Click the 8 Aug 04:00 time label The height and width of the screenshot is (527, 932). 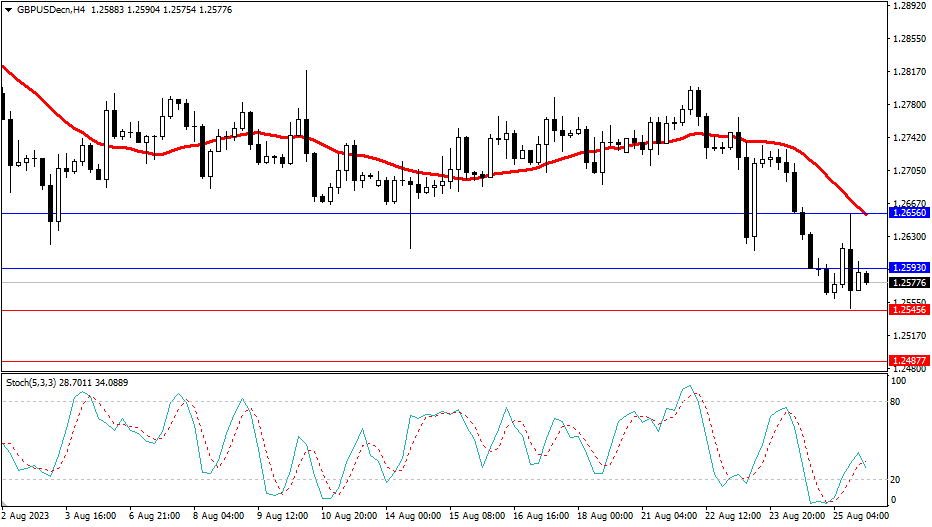click(x=219, y=516)
